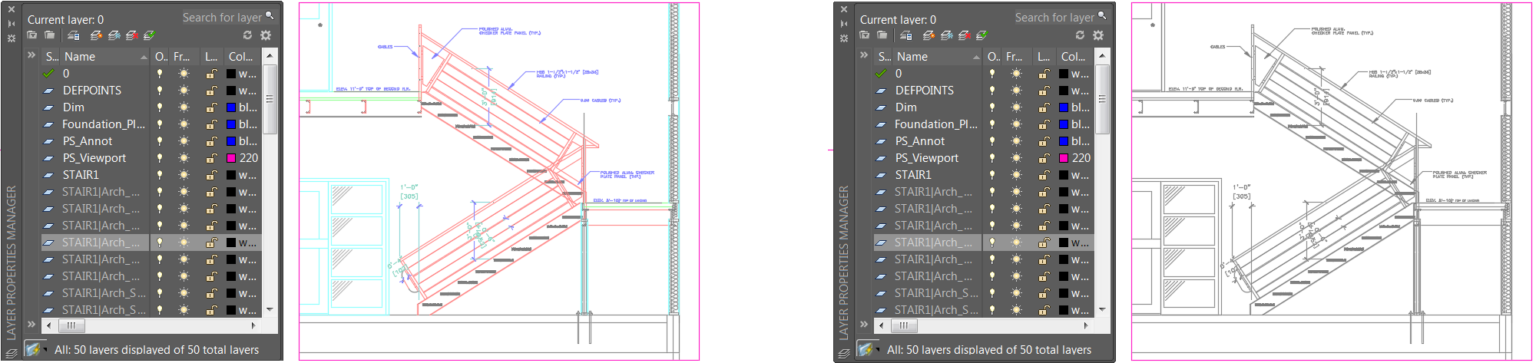The width and height of the screenshot is (1536, 363).
Task: Click Delete Layer icon in left palette
Action: [x=131, y=35]
